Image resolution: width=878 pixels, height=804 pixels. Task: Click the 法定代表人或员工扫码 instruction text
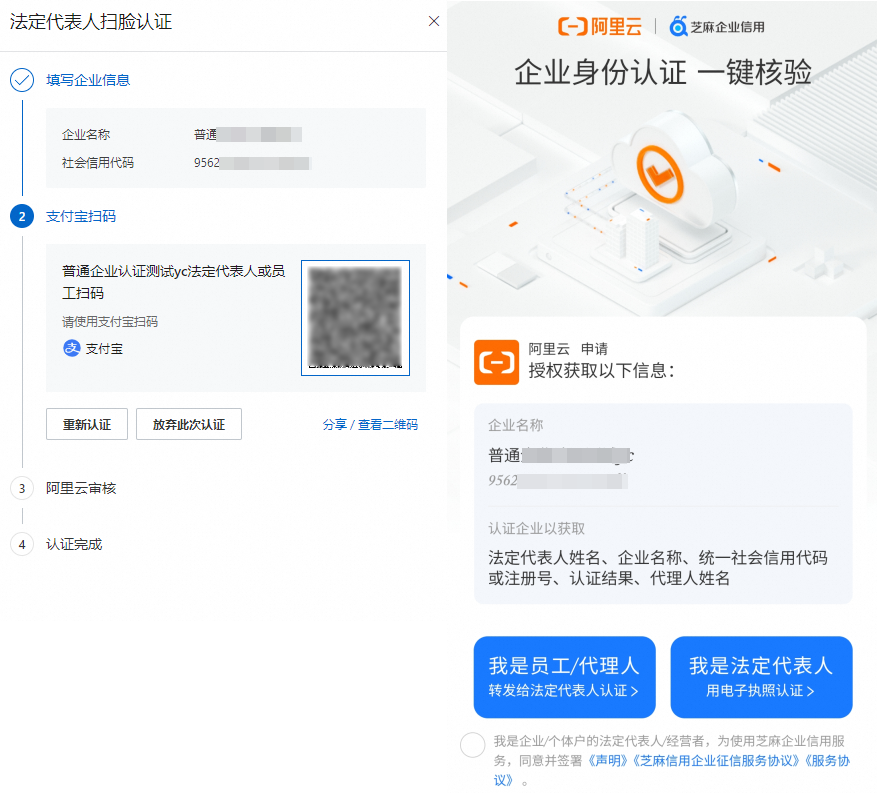[x=174, y=282]
